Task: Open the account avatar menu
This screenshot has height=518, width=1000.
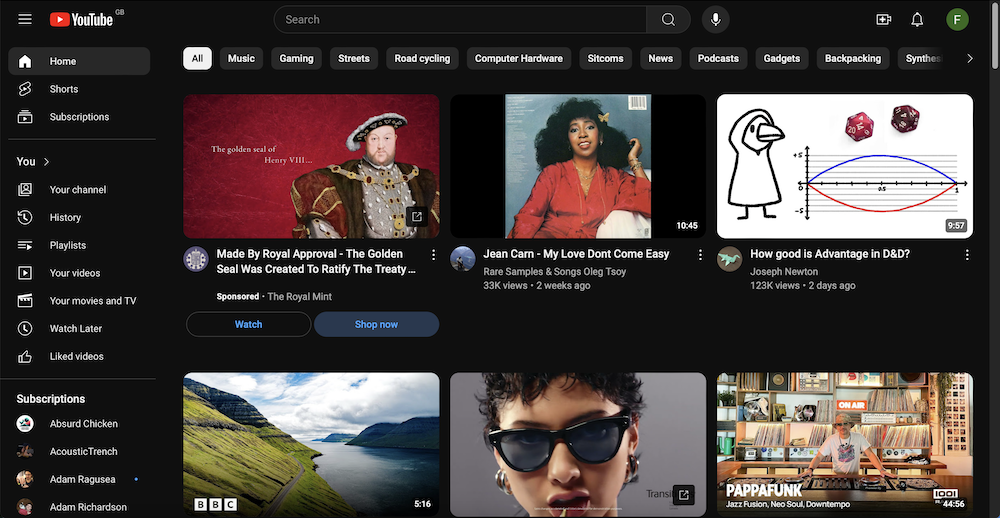Action: tap(957, 19)
